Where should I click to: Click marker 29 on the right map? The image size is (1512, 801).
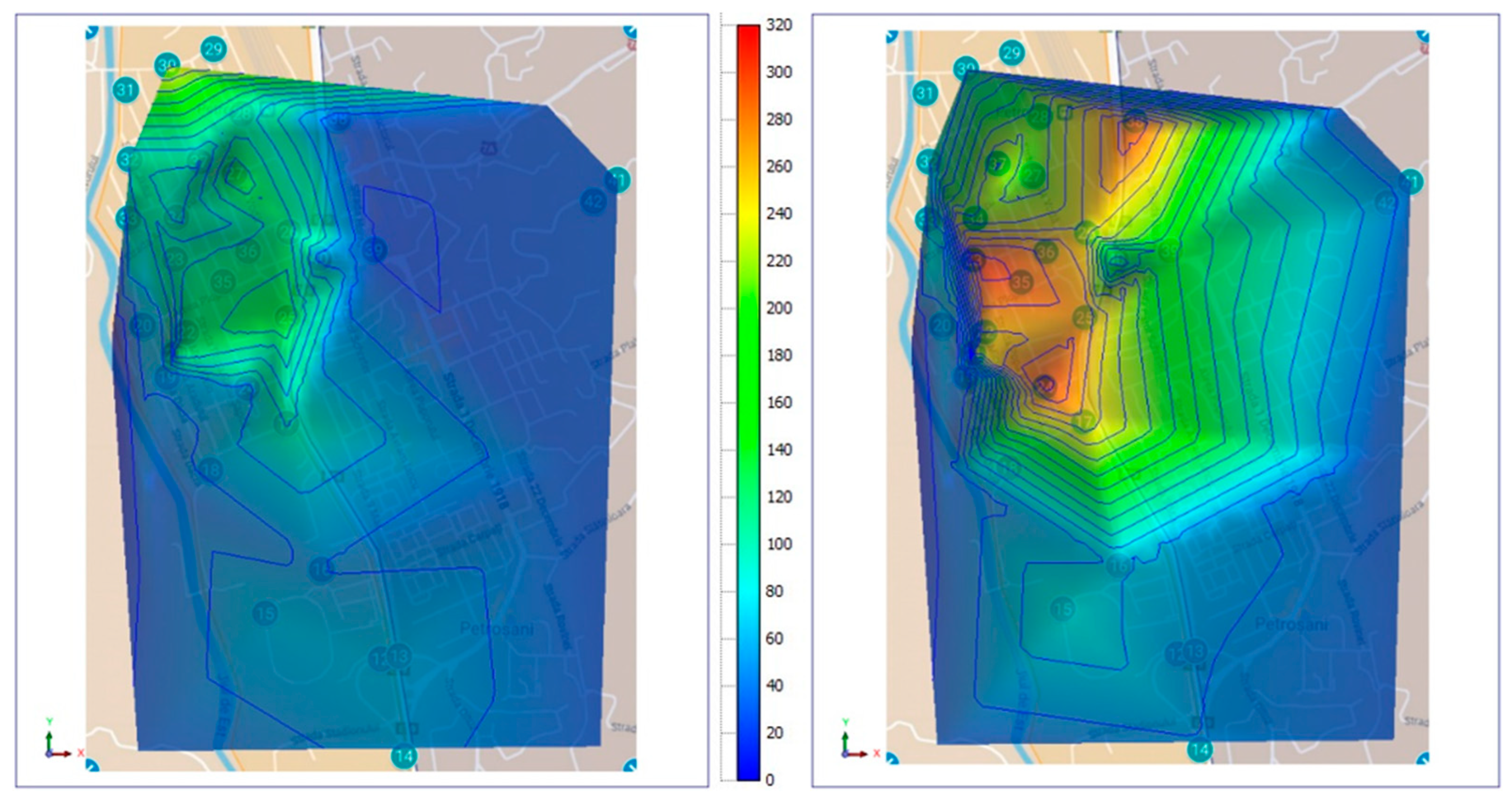tap(1011, 53)
